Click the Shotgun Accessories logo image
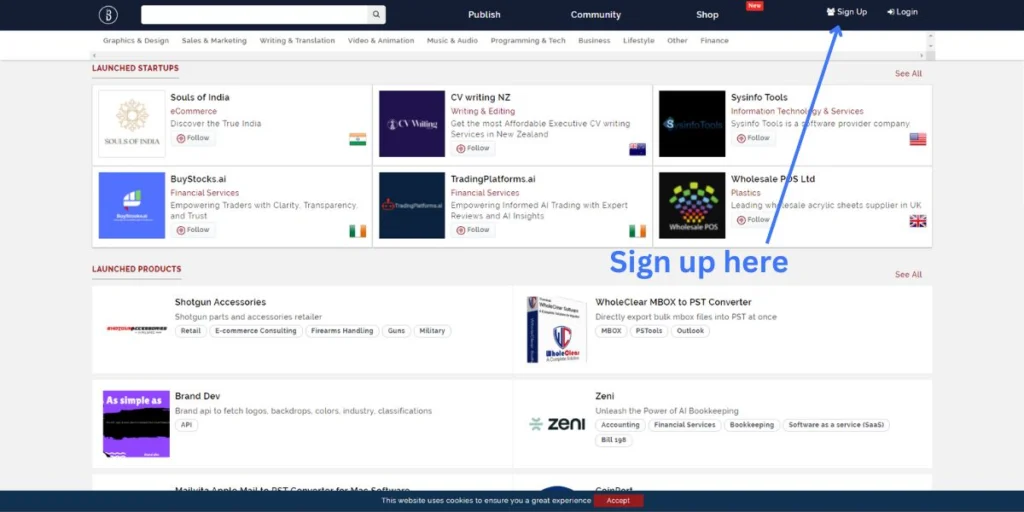Viewport: 1024px width, 512px height. (136, 329)
